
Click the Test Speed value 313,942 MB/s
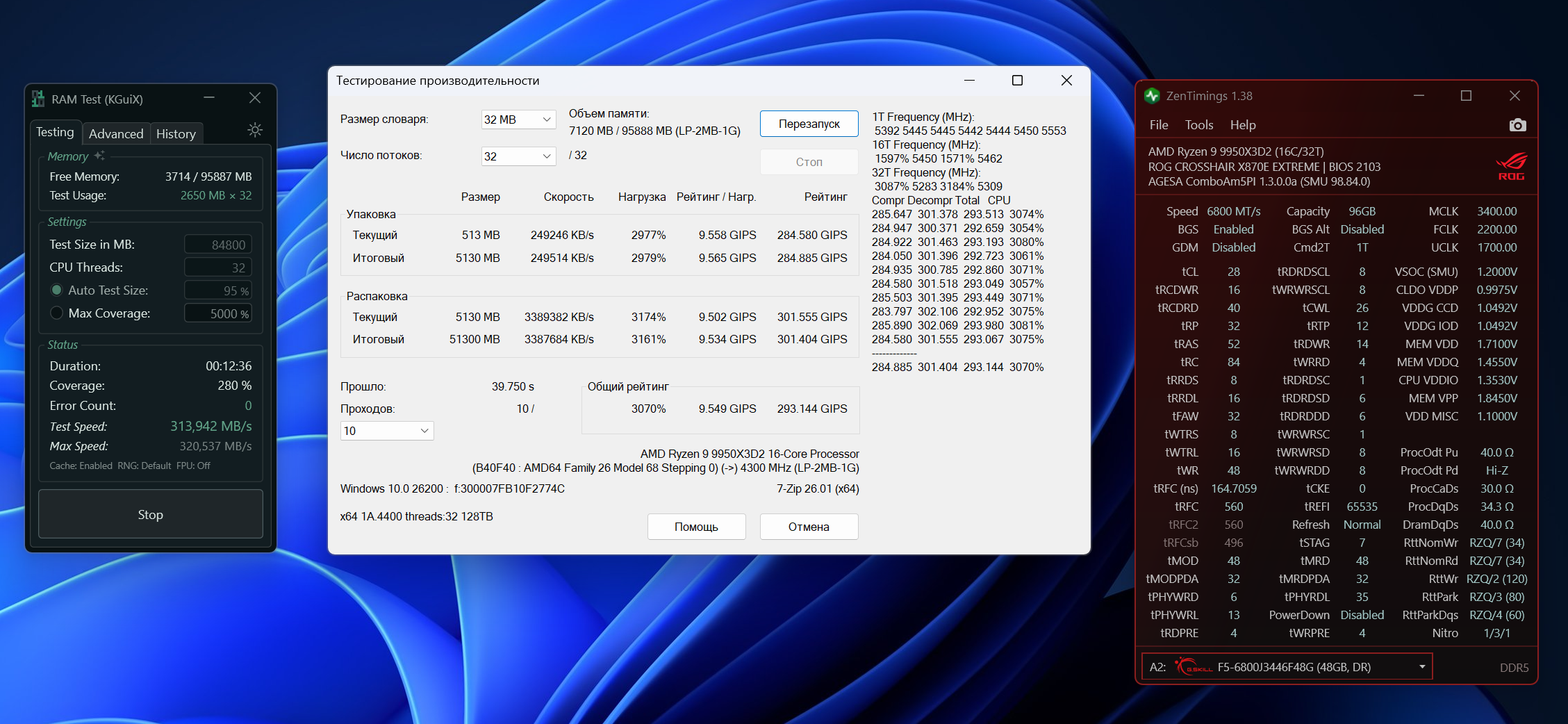pos(211,426)
